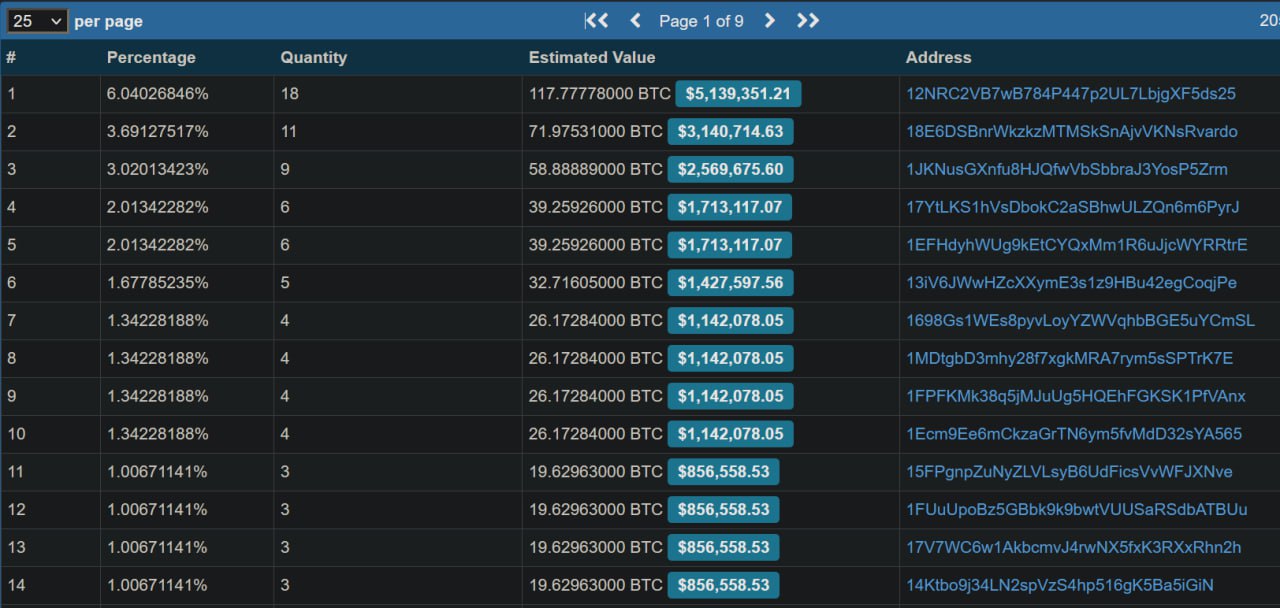Select the 71.97531000 BTC amount
The image size is (1280, 608).
(x=596, y=132)
